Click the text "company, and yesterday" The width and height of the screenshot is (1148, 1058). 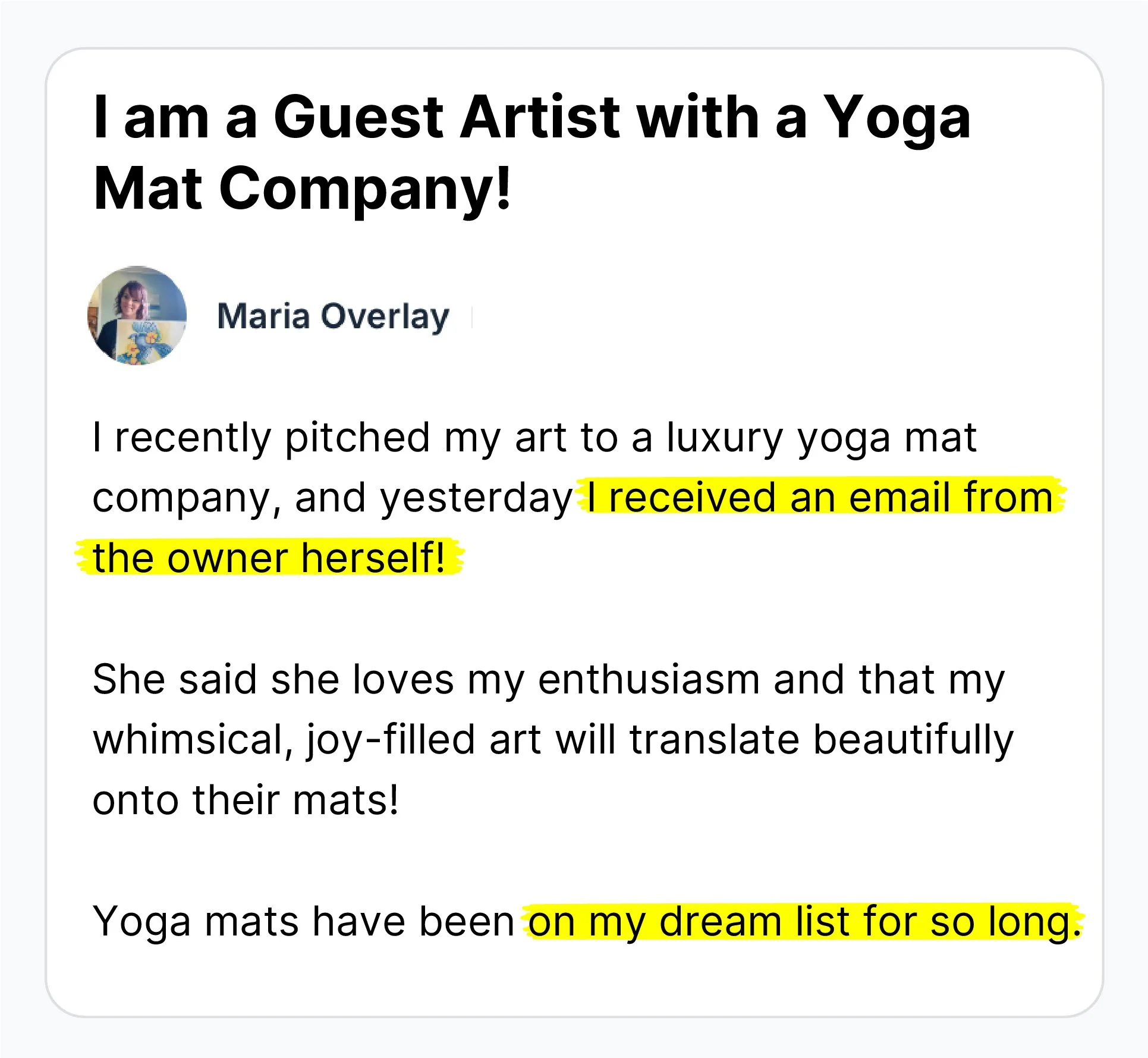[x=332, y=498]
